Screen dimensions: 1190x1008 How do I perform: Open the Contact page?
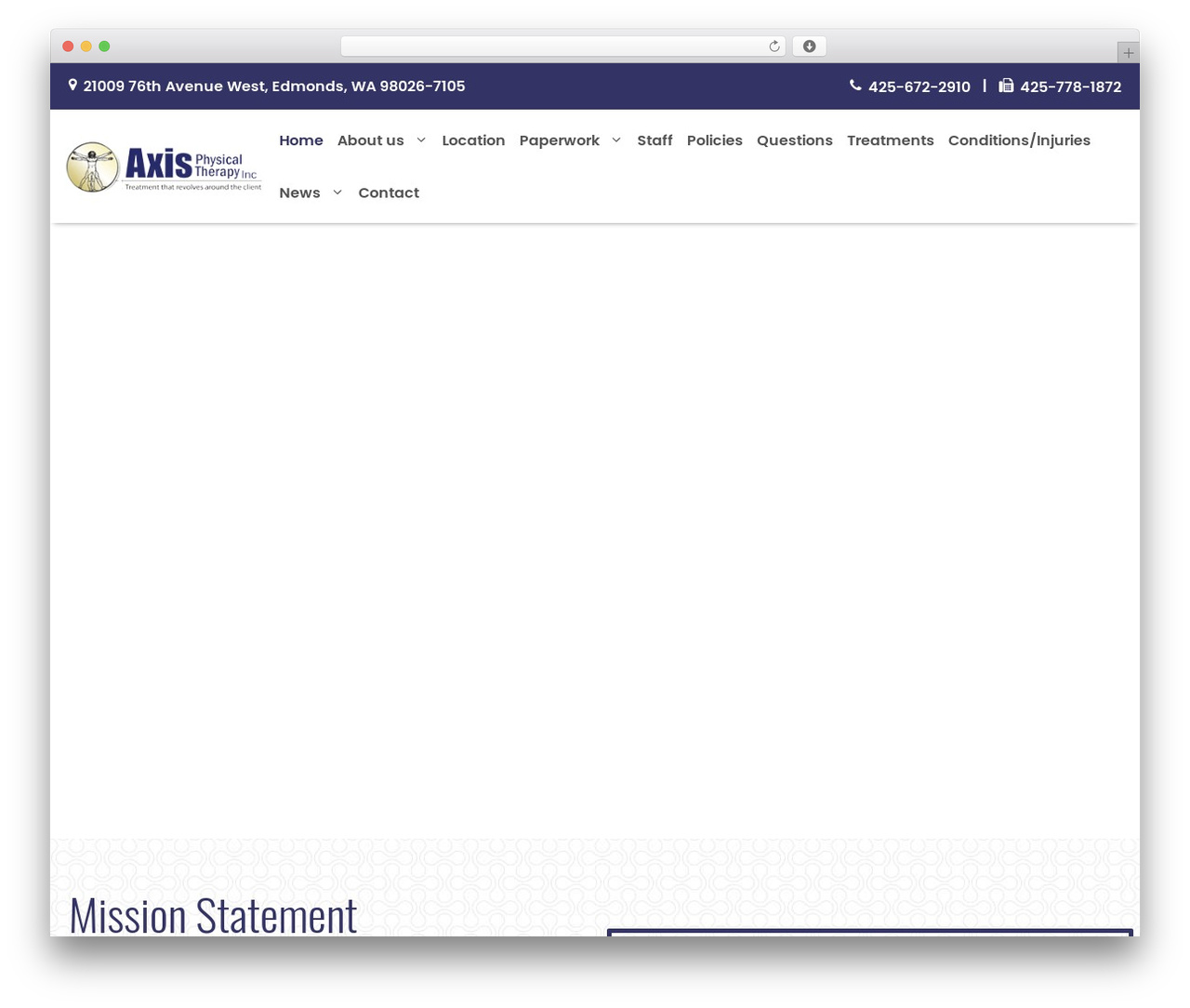point(389,192)
